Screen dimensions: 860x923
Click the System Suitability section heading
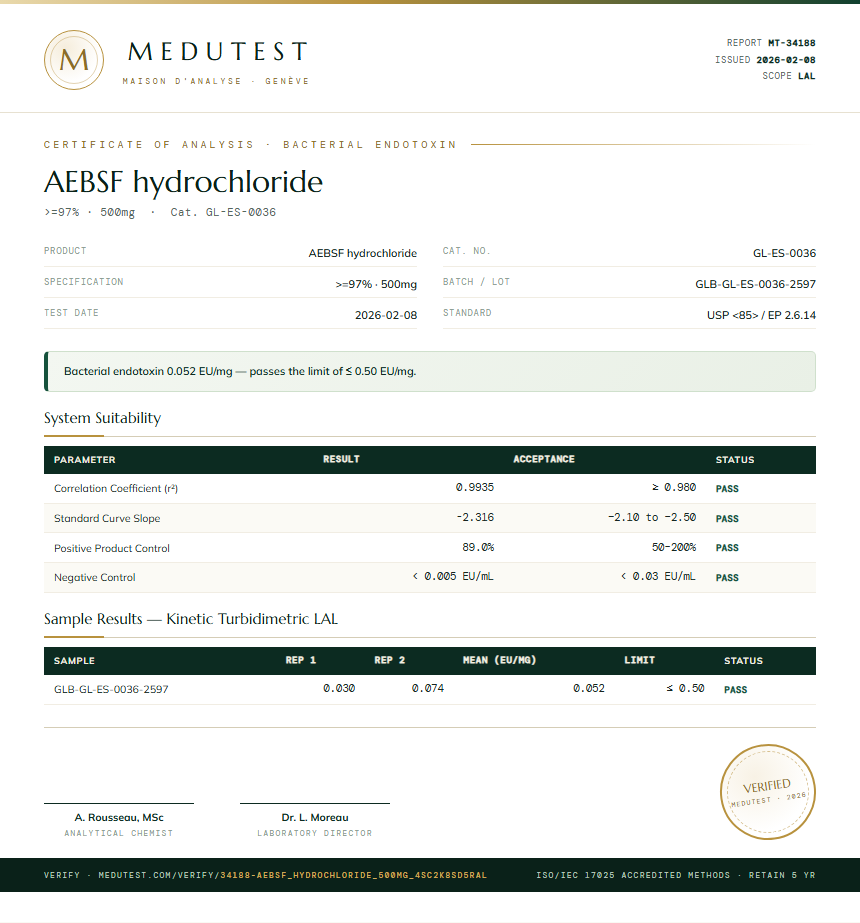coord(102,418)
